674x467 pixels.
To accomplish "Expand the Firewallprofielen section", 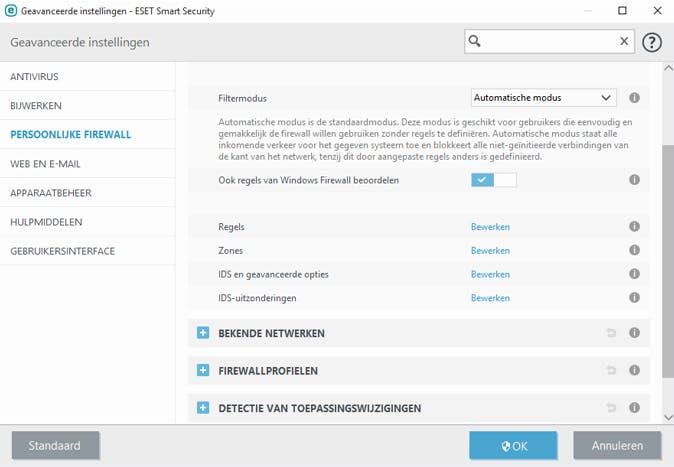I will click(x=203, y=371).
